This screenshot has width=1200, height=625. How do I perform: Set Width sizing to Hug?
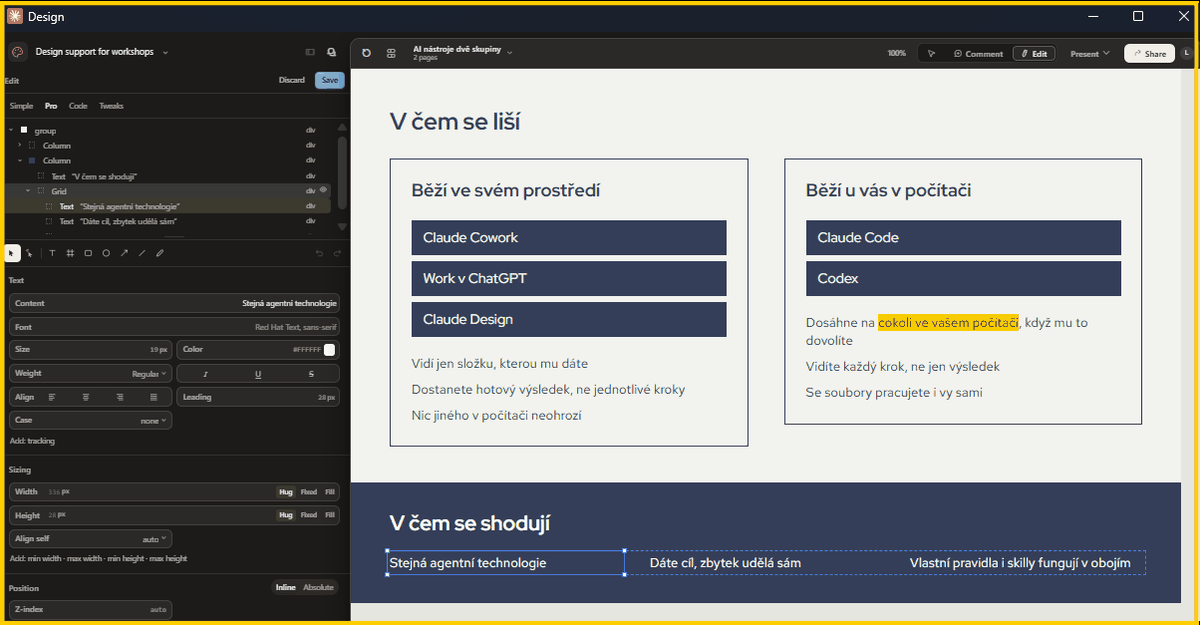pyautogui.click(x=286, y=492)
